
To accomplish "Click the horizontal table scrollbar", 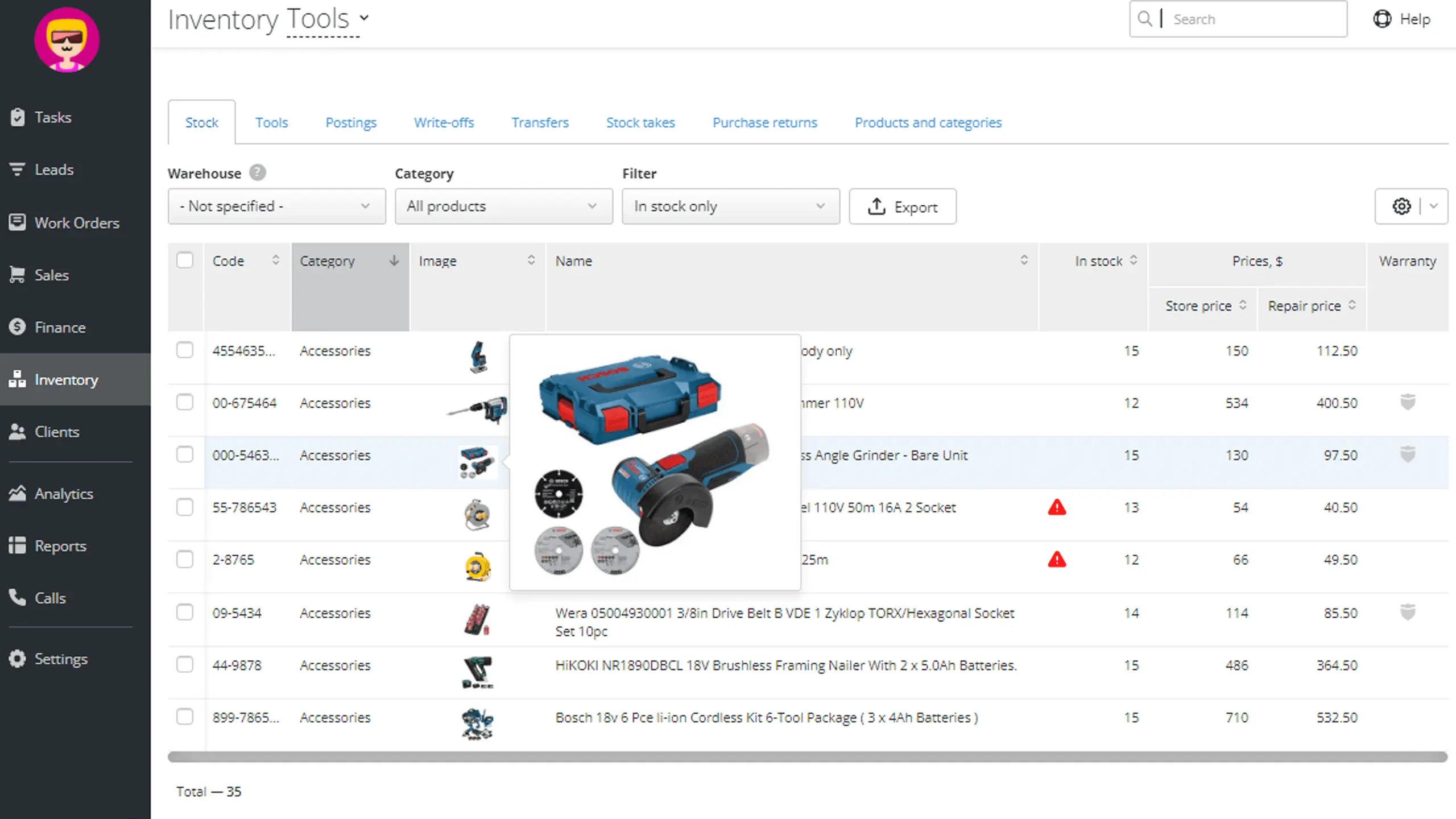I will [808, 756].
